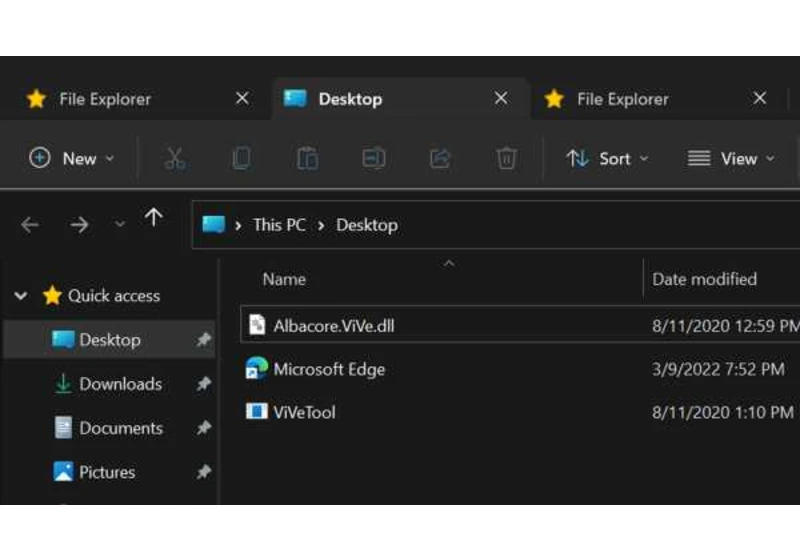Select the ViVeTool file name
Image resolution: width=800 pixels, height=560 pixels.
[304, 412]
